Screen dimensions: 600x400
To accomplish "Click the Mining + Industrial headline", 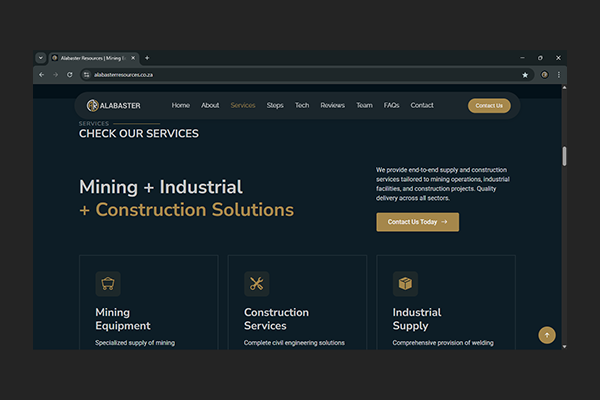I will [x=161, y=187].
